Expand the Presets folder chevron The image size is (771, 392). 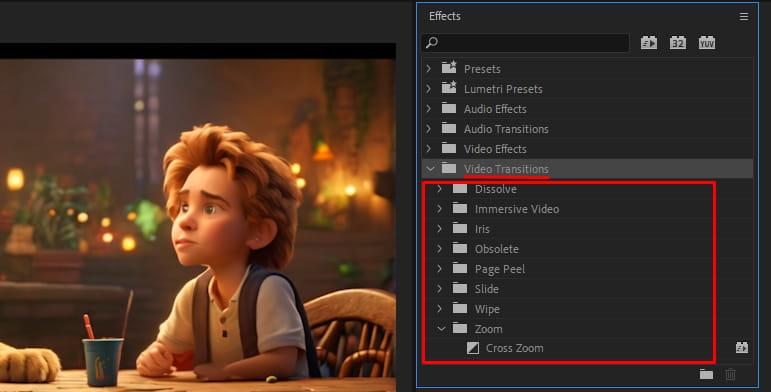tap(429, 68)
